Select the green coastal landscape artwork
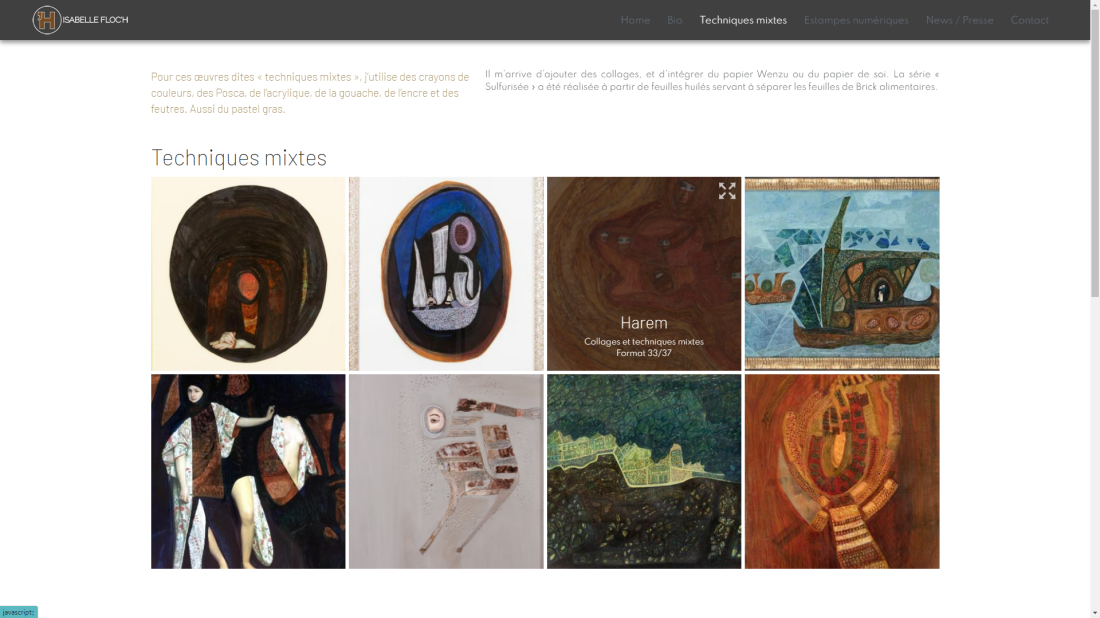This screenshot has height=618, width=1100. [644, 471]
